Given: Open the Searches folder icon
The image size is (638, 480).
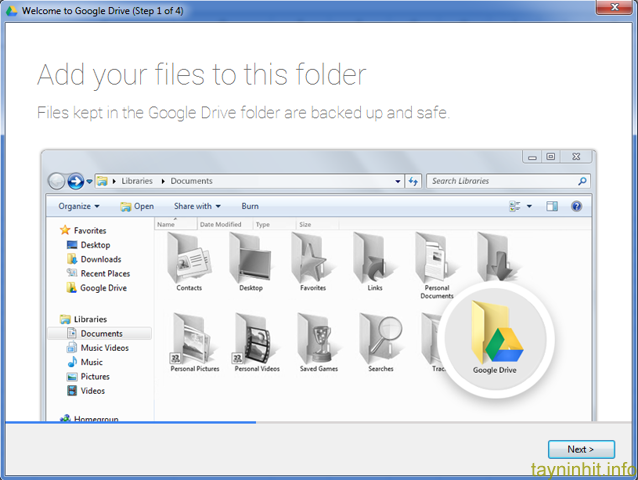Looking at the screenshot, I should point(380,338).
